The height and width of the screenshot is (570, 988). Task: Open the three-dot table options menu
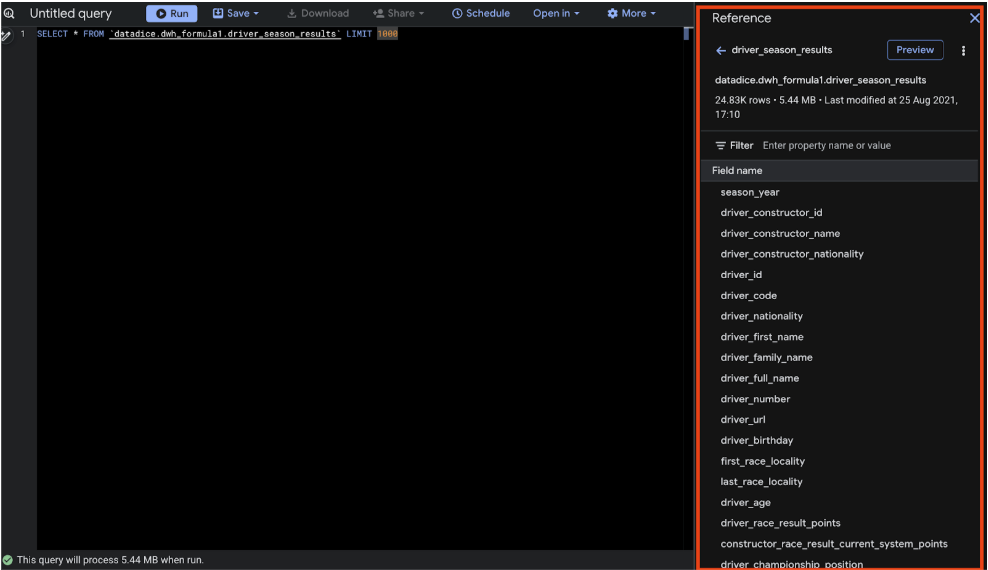963,51
